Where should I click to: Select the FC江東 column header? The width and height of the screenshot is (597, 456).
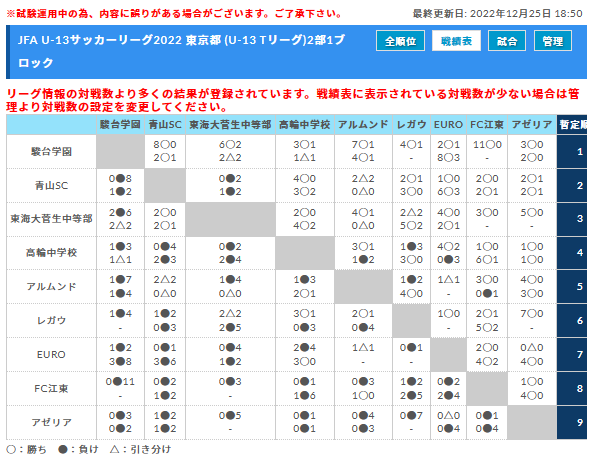click(487, 124)
